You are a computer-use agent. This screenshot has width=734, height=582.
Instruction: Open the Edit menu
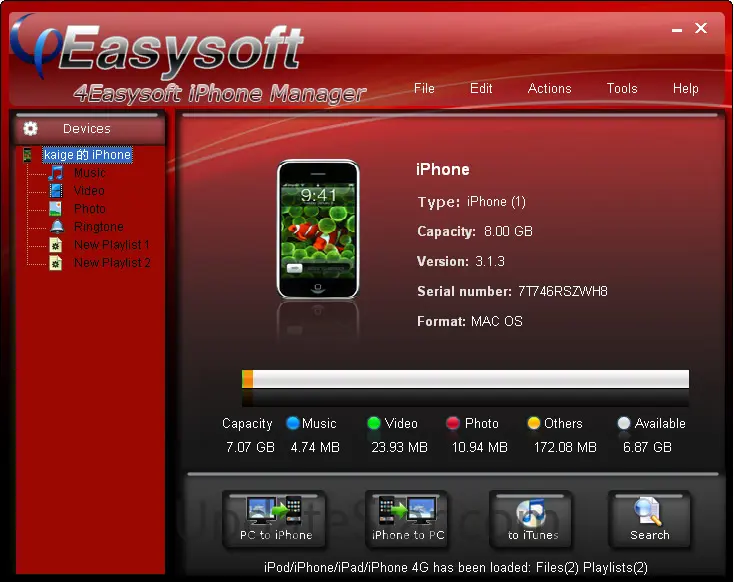pyautogui.click(x=481, y=88)
